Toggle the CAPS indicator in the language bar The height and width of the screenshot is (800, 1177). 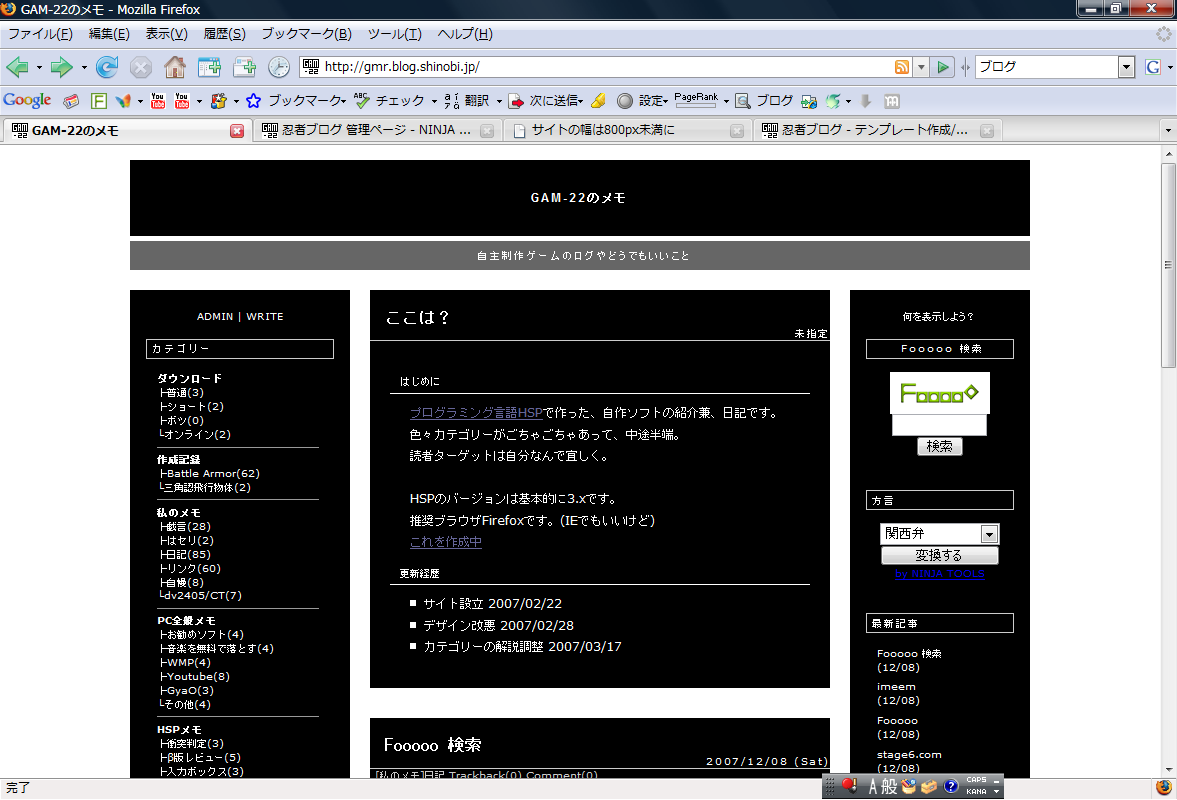(x=977, y=780)
